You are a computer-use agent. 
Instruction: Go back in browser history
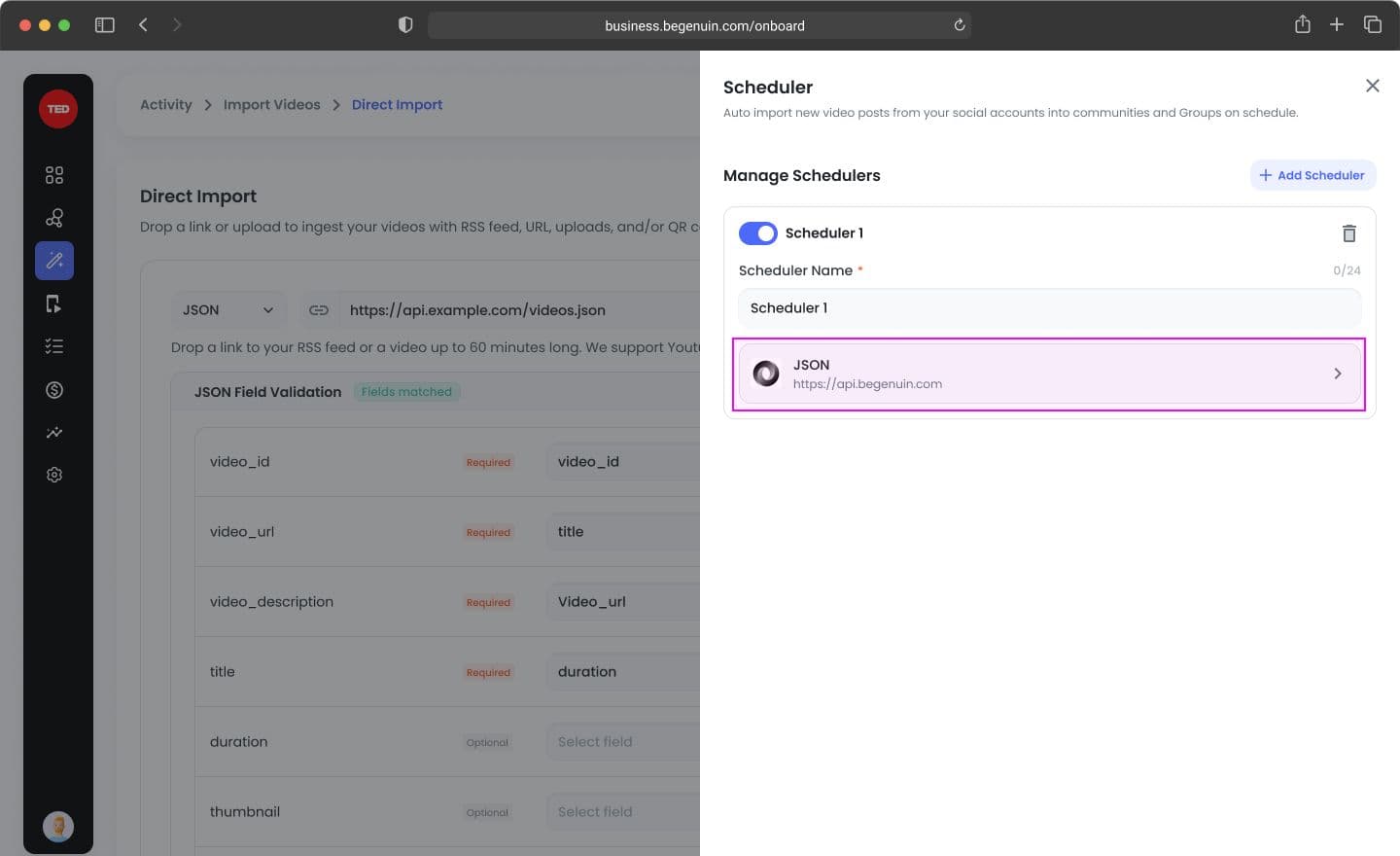(143, 25)
